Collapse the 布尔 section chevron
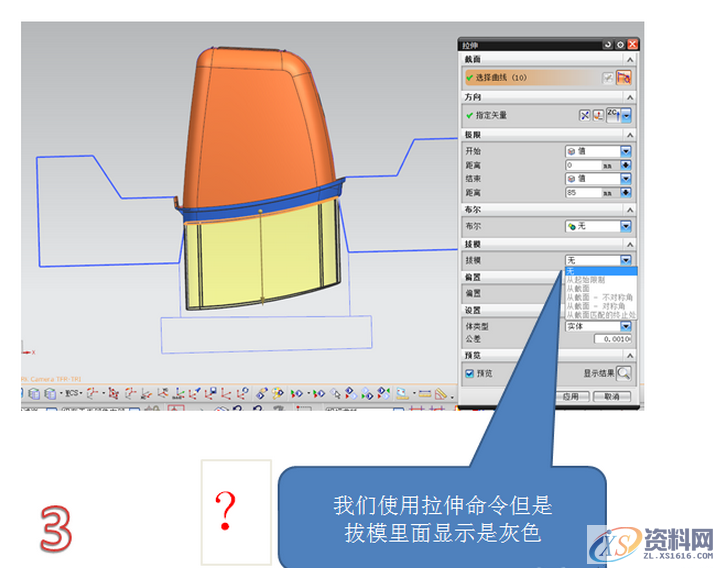Screen dimensions: 721x569 (x=630, y=210)
